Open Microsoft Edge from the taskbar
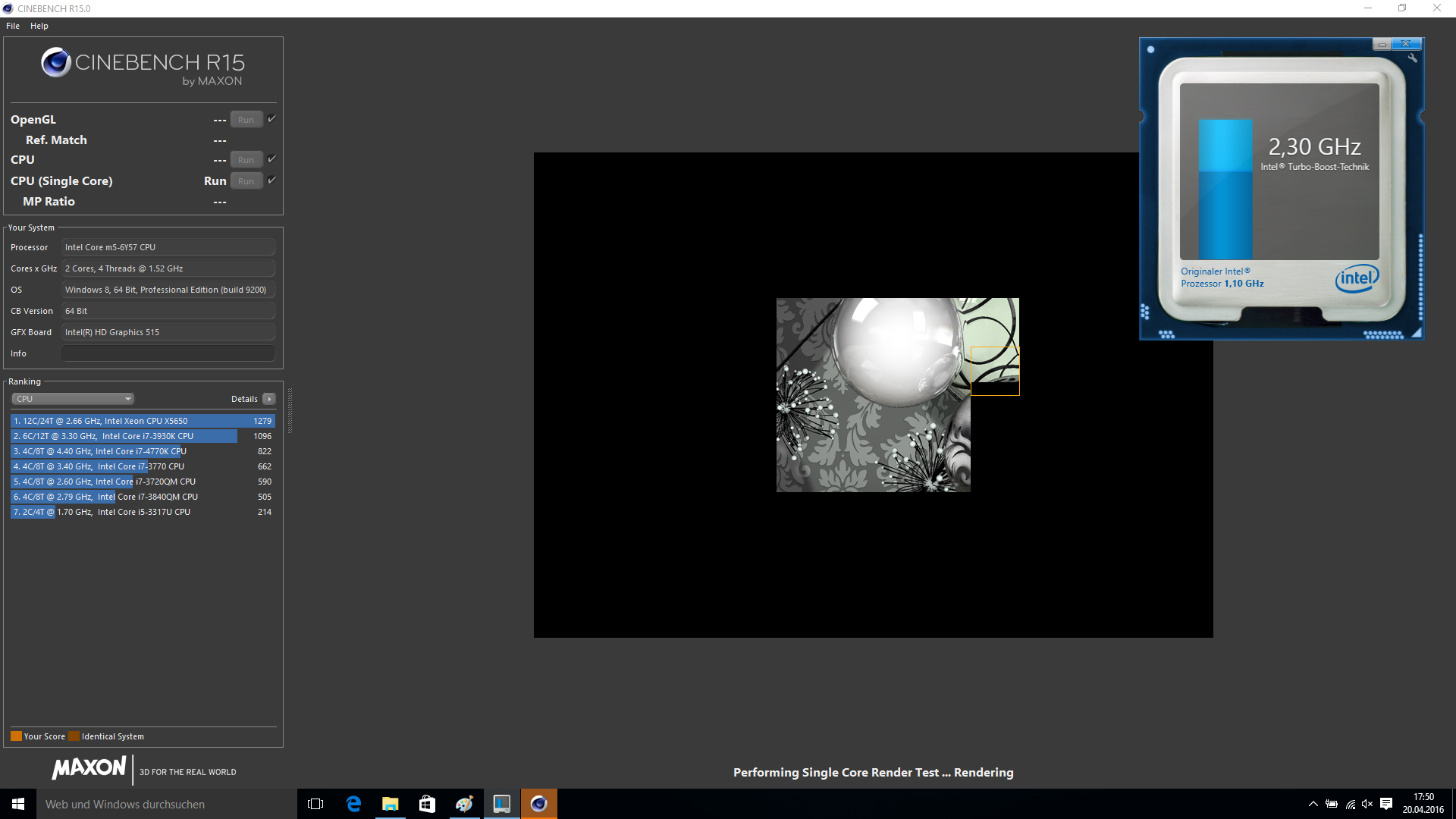Screen dimensions: 1456x819 tap(353, 804)
